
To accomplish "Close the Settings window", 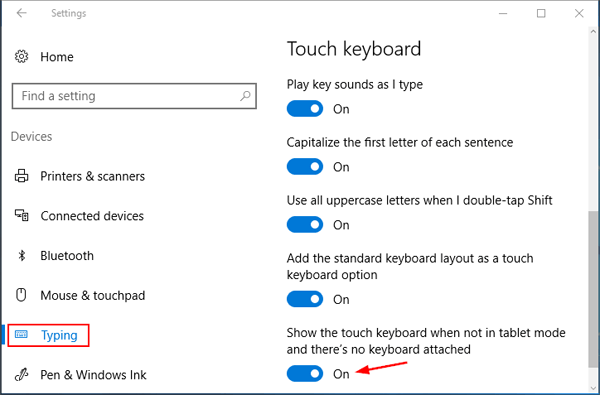I will (x=579, y=13).
